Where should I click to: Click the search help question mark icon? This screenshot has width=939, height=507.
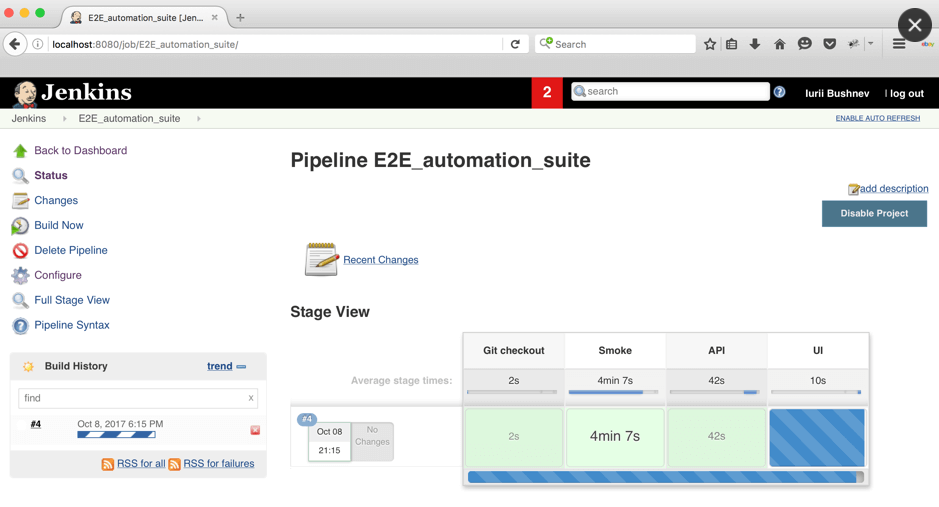(779, 92)
